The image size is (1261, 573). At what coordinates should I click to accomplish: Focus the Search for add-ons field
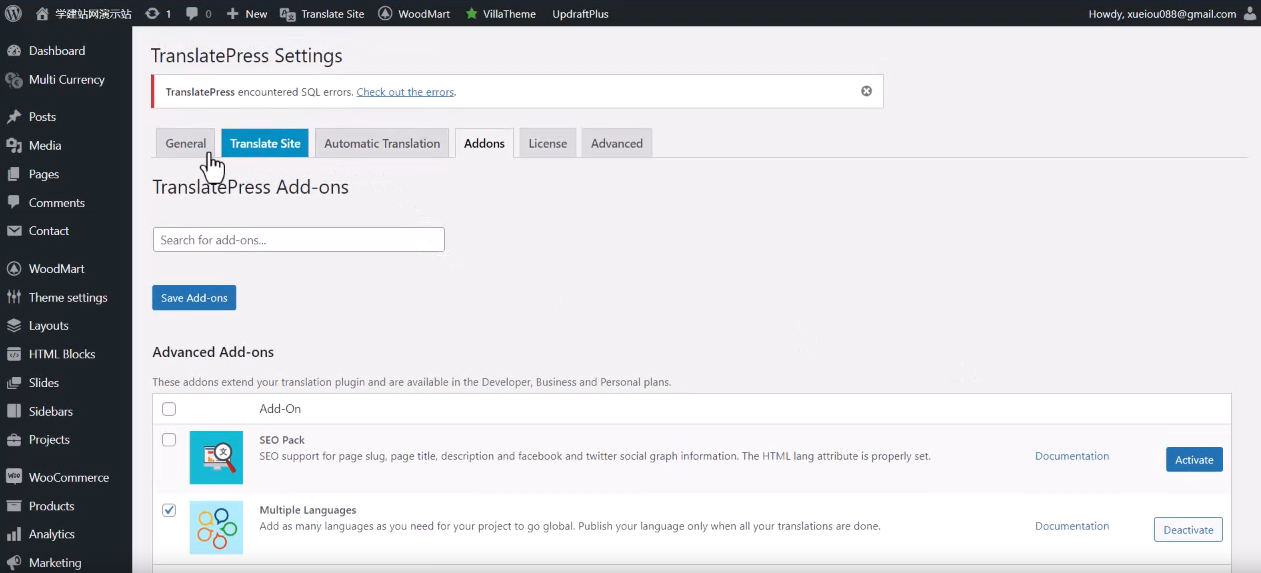pos(298,240)
